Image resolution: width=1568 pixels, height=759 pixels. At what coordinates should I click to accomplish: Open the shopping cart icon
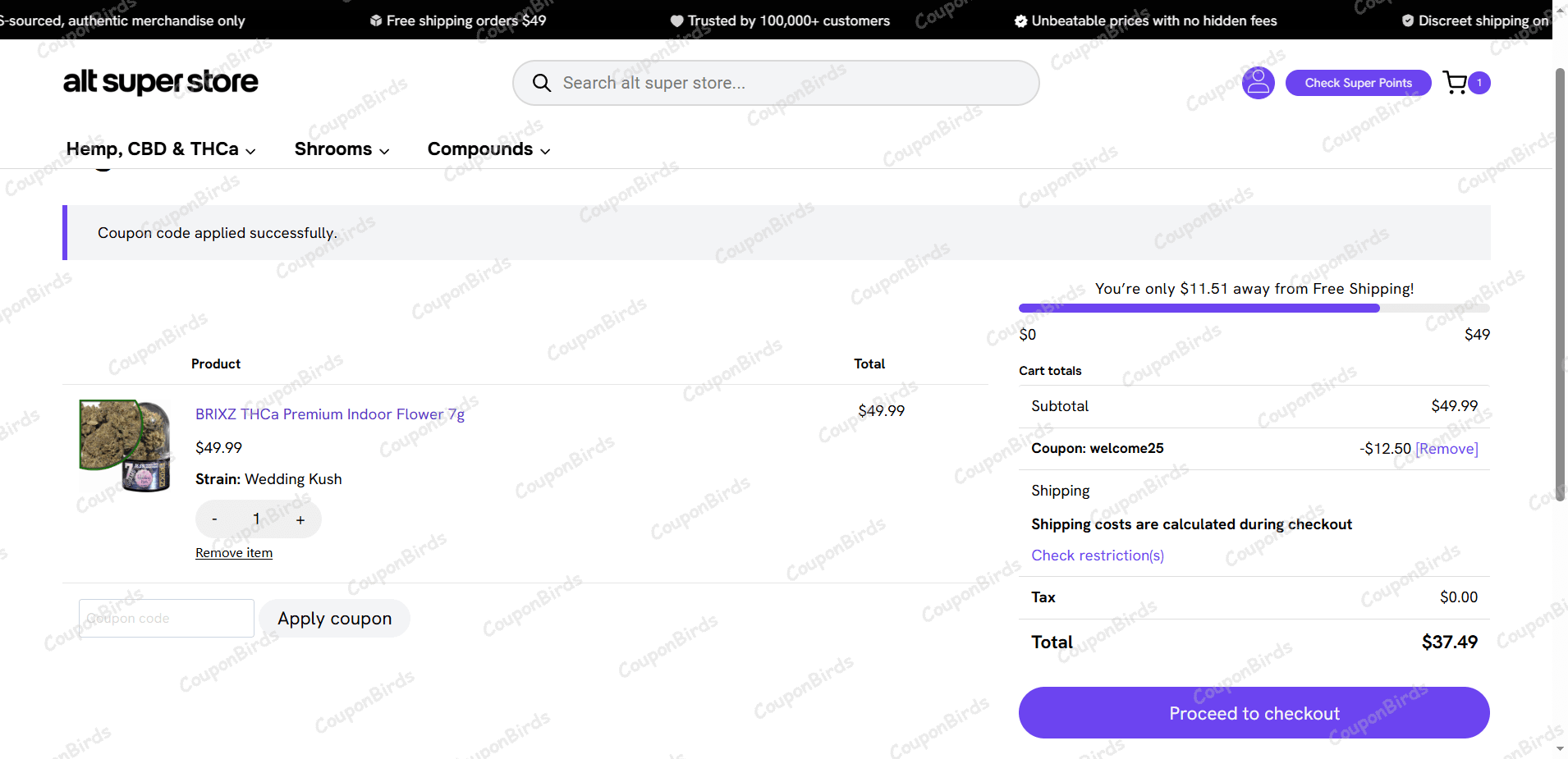pyautogui.click(x=1455, y=83)
